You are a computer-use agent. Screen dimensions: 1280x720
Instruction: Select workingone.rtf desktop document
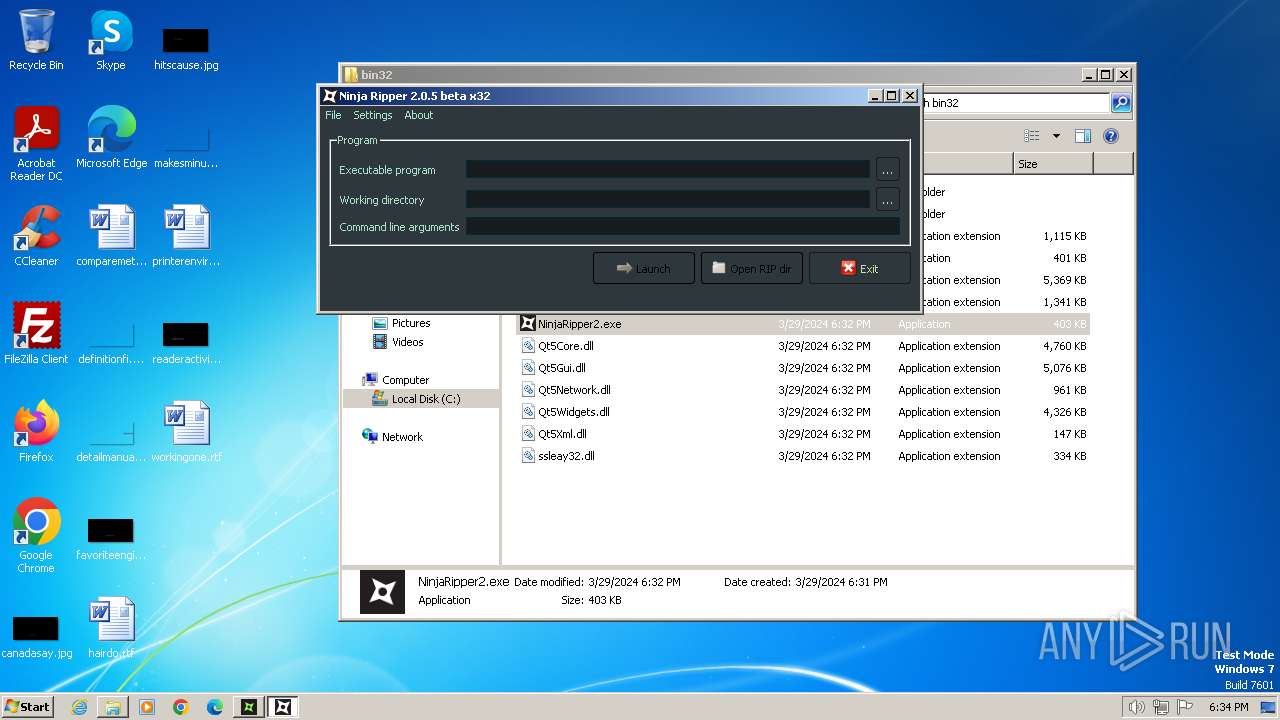187,432
